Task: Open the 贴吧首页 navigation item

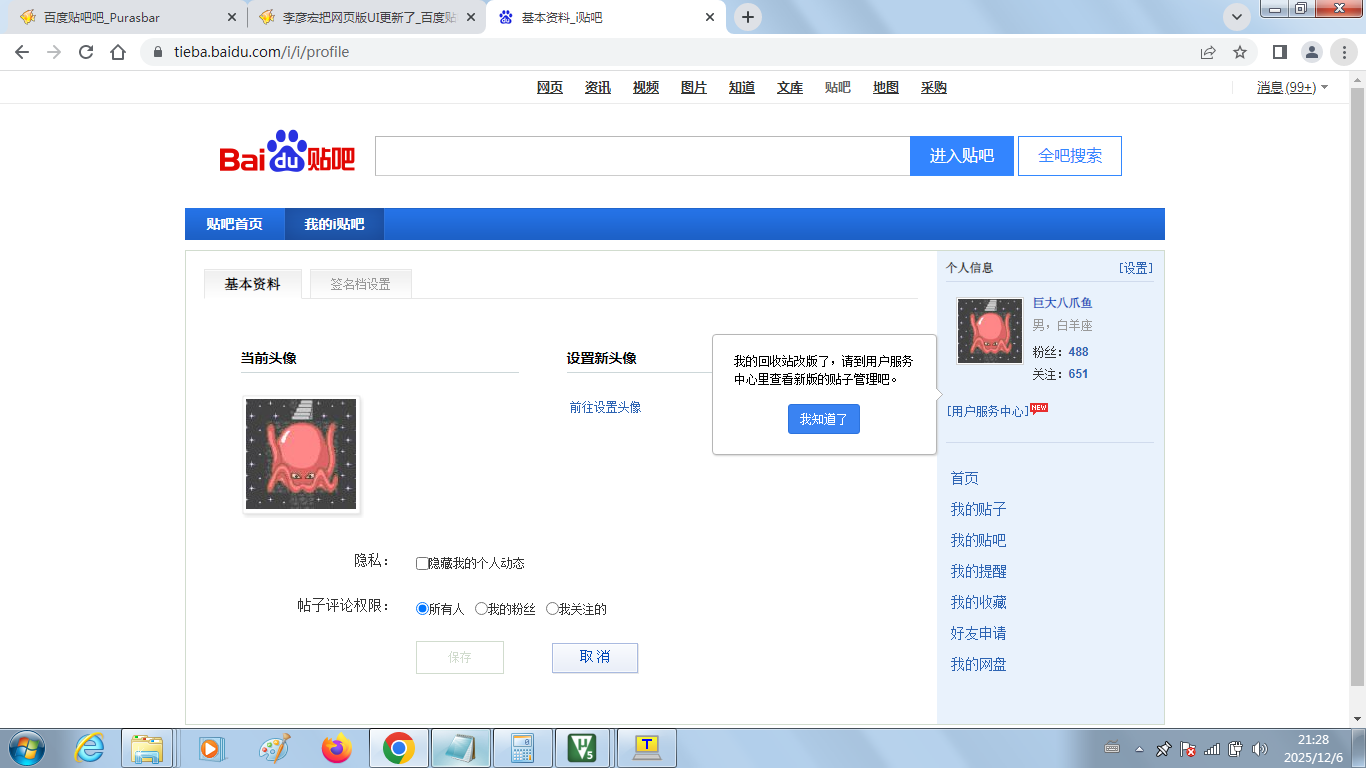Action: [x=234, y=224]
